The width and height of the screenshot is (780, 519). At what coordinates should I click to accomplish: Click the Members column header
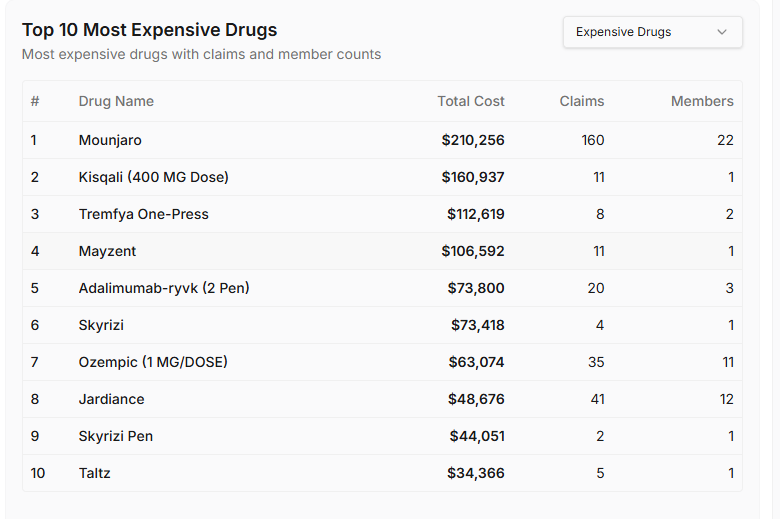(702, 101)
